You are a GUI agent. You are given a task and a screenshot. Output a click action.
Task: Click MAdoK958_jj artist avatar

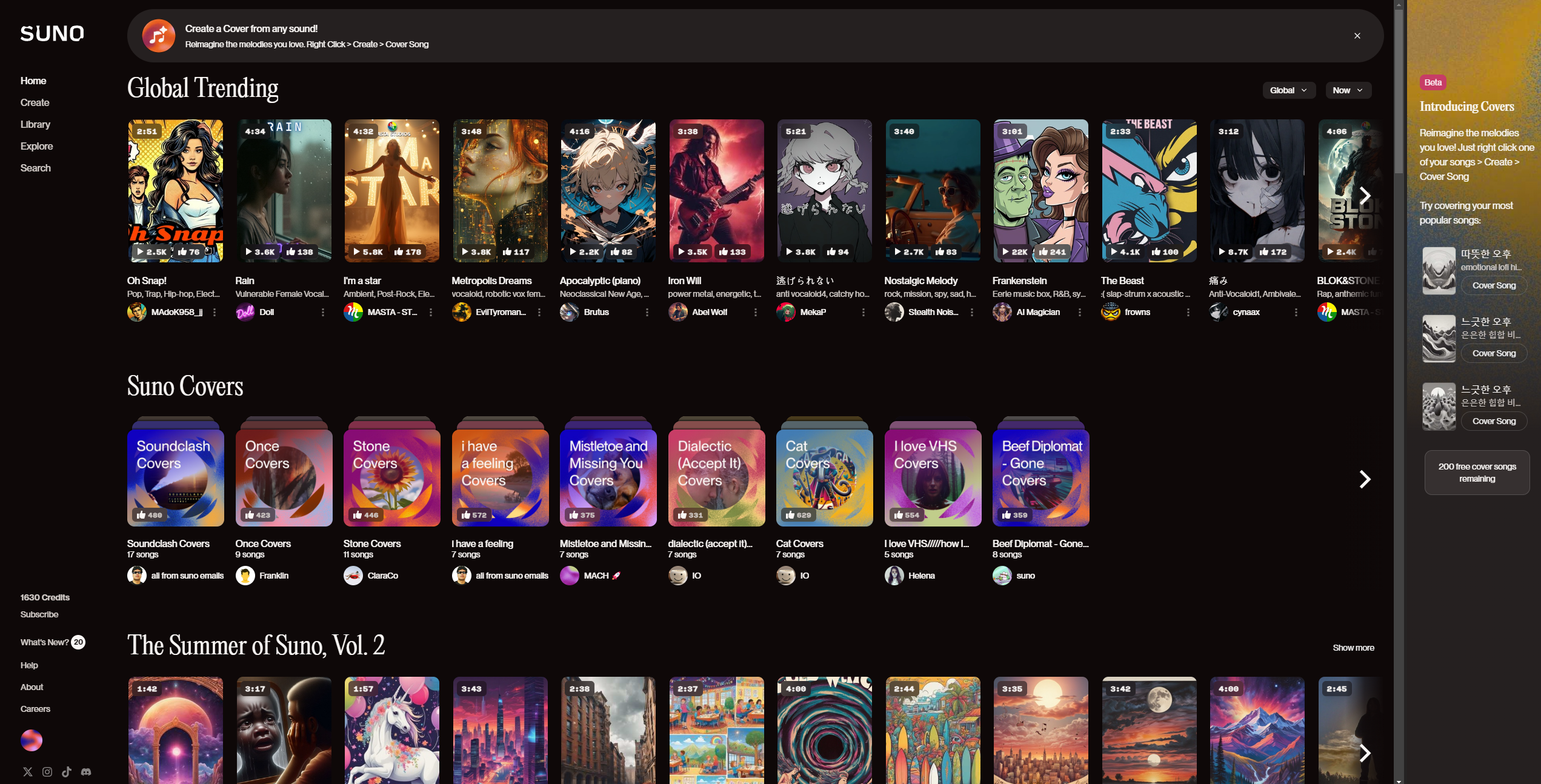[137, 312]
